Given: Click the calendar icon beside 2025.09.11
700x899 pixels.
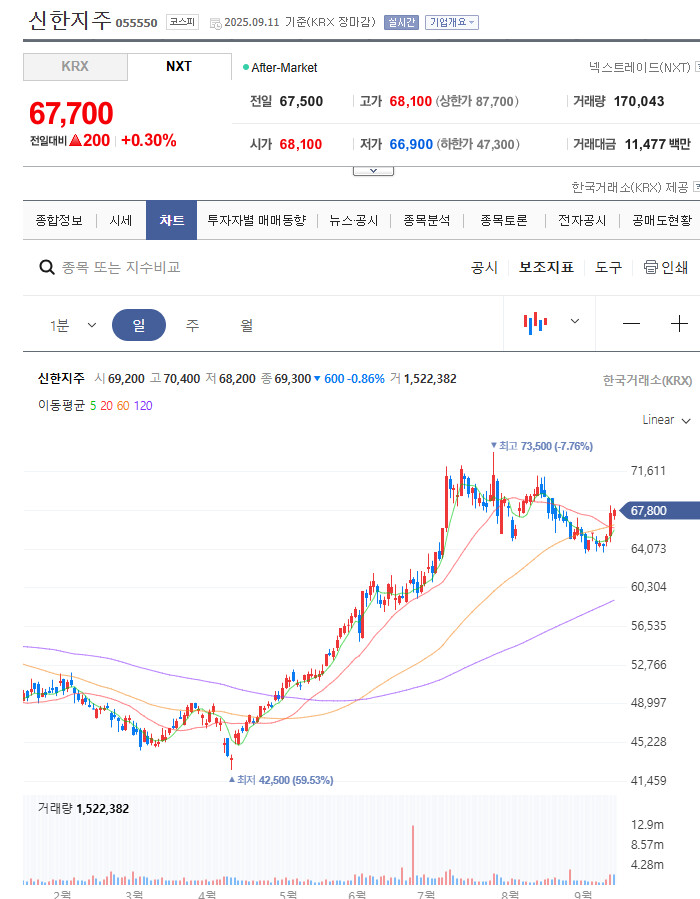Looking at the screenshot, I should [216, 24].
